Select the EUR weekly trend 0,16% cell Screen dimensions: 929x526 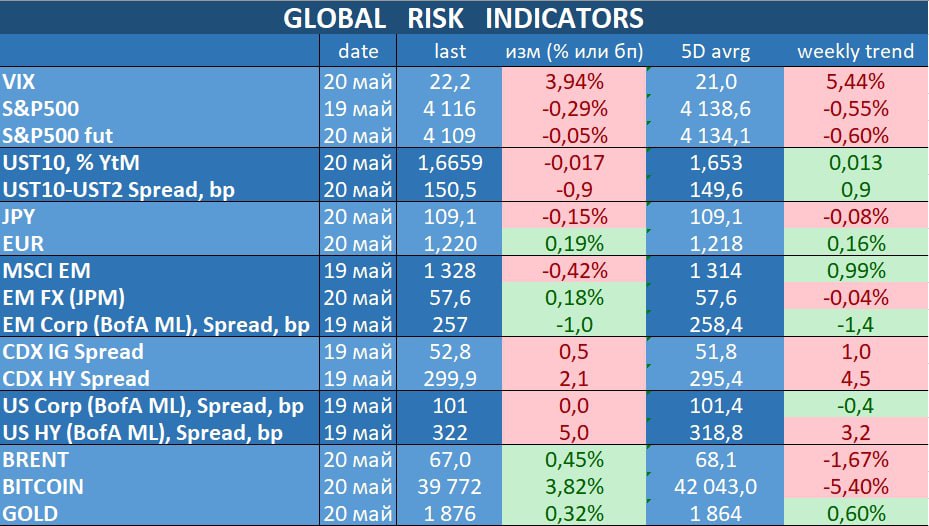click(856, 243)
